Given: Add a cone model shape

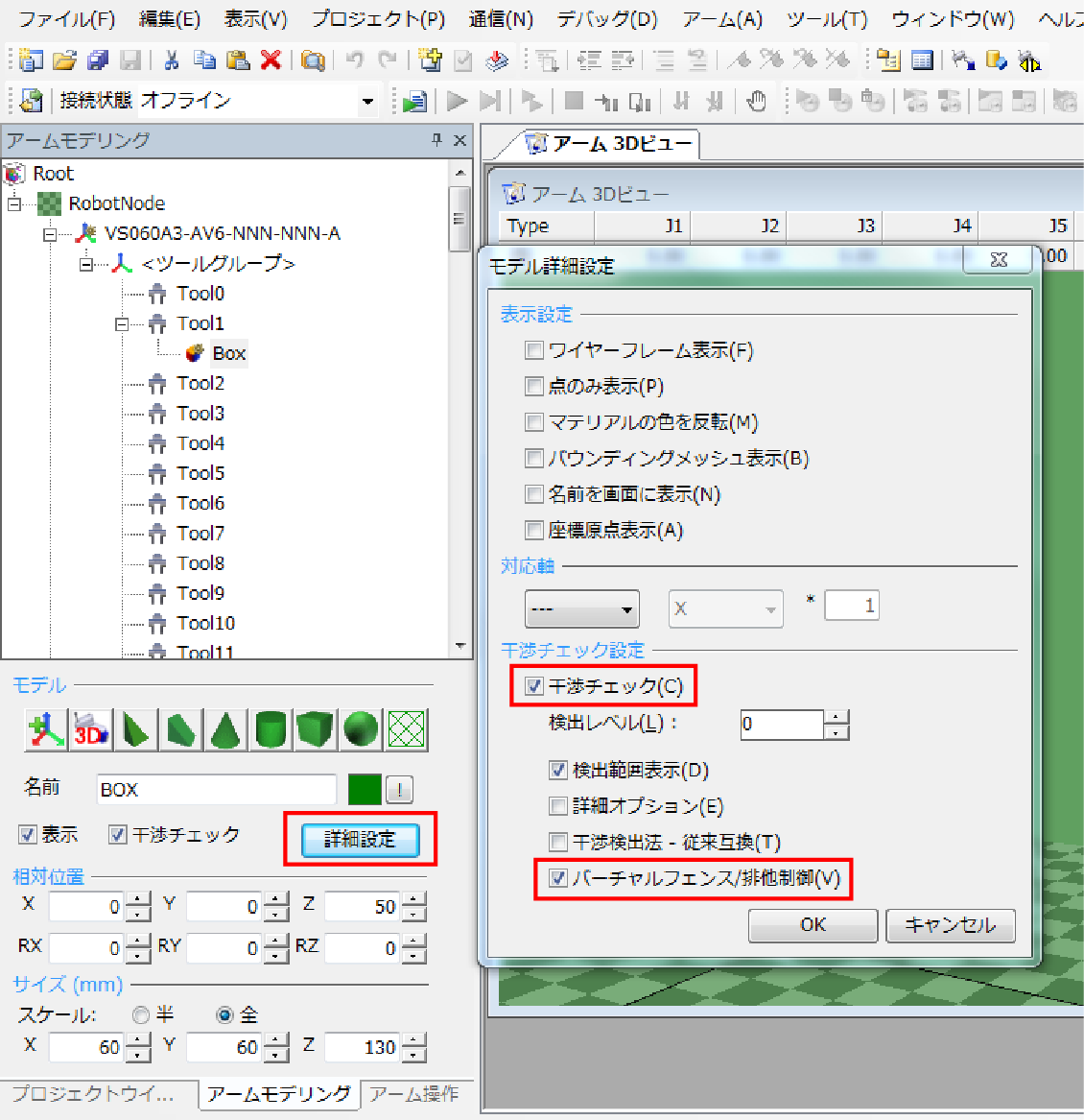Looking at the screenshot, I should pos(224,730).
